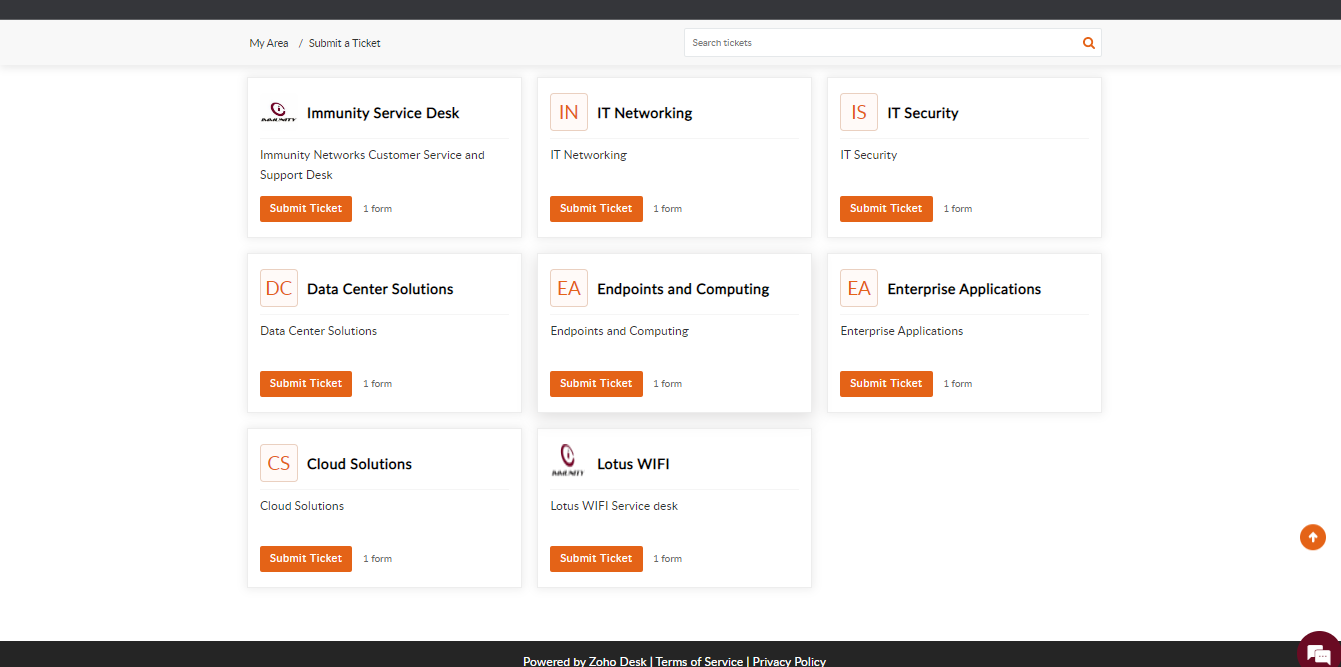Screen dimensions: 1341x667
Task: Click the Immunity Service Desk logo
Action: (x=278, y=112)
